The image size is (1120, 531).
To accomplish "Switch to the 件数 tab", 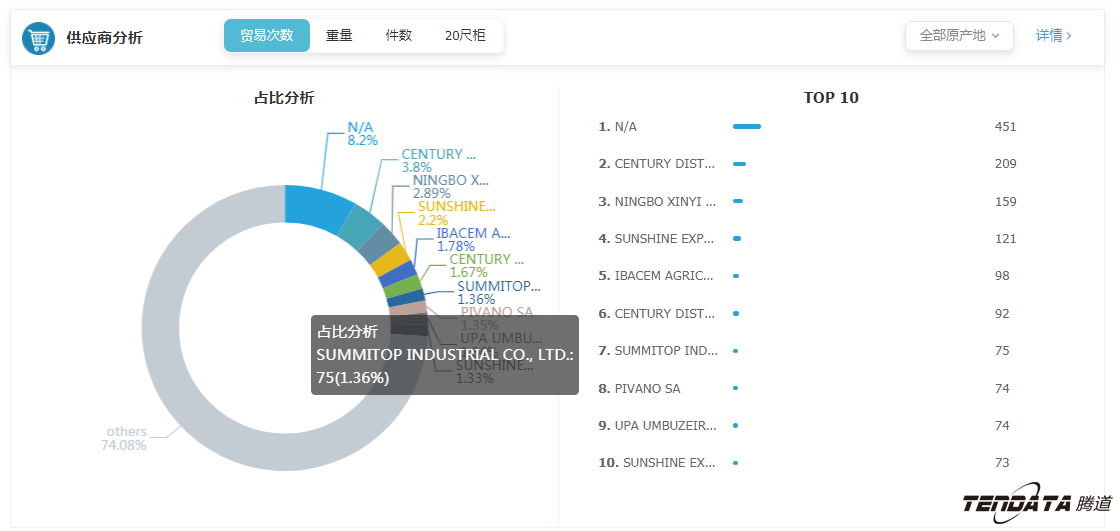I will (x=398, y=36).
